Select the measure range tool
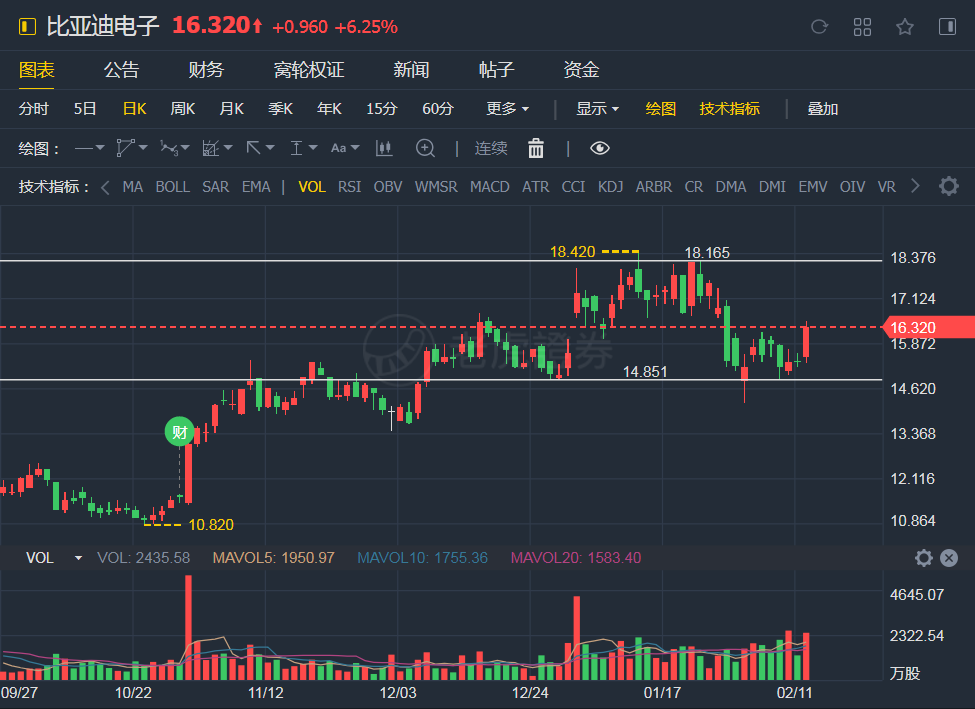Viewport: 975px width, 709px height. coord(297,148)
